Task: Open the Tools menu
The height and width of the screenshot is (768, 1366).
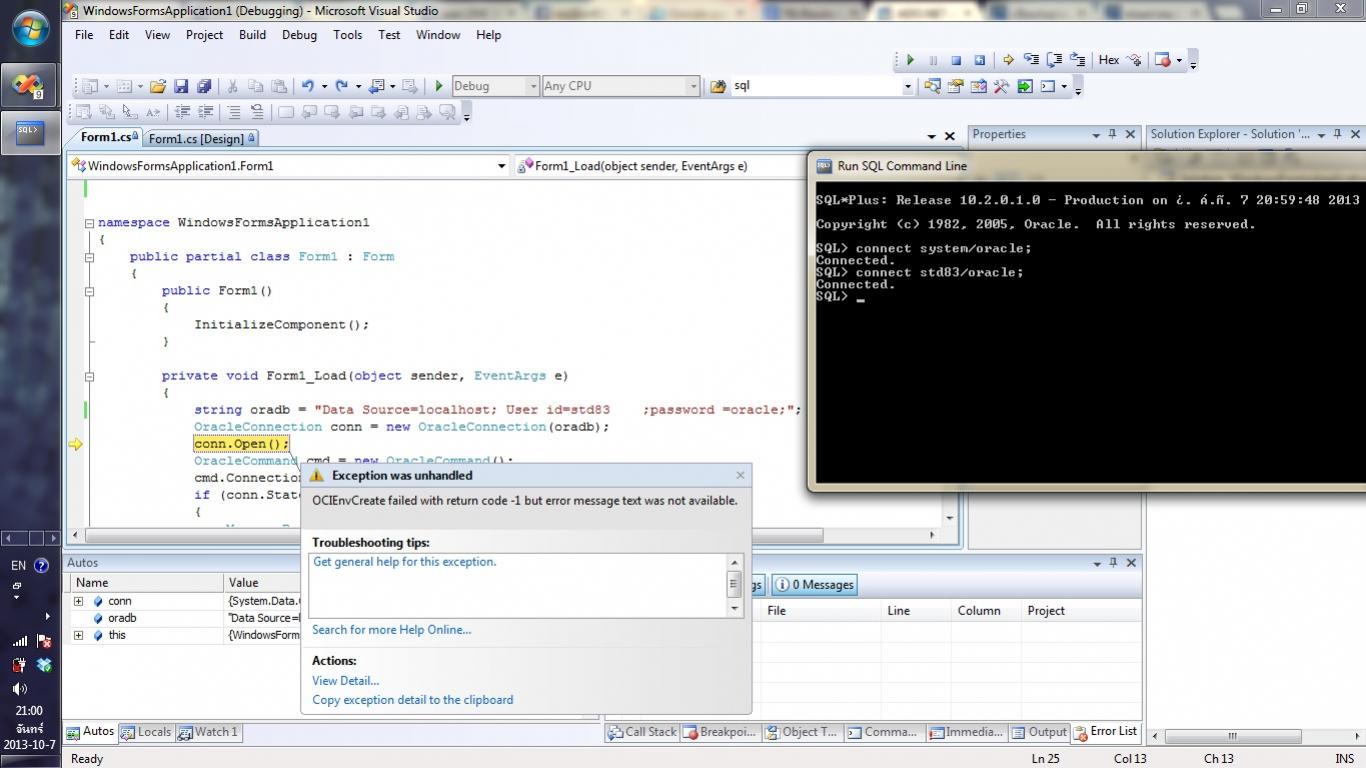Action: 348,34
